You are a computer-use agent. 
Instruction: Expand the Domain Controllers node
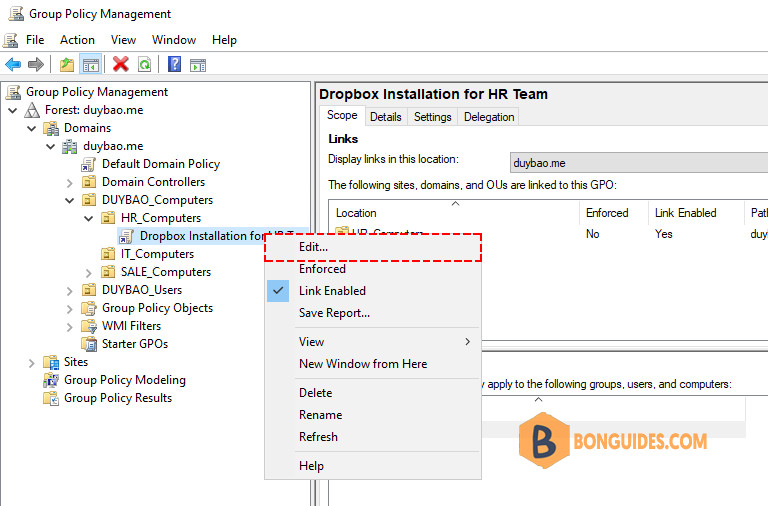pos(70,183)
